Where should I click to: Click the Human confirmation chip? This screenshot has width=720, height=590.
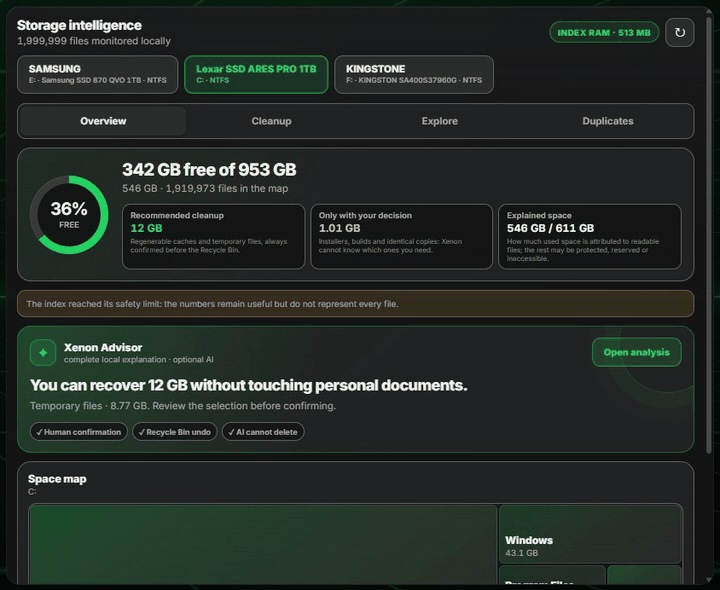pyautogui.click(x=79, y=432)
